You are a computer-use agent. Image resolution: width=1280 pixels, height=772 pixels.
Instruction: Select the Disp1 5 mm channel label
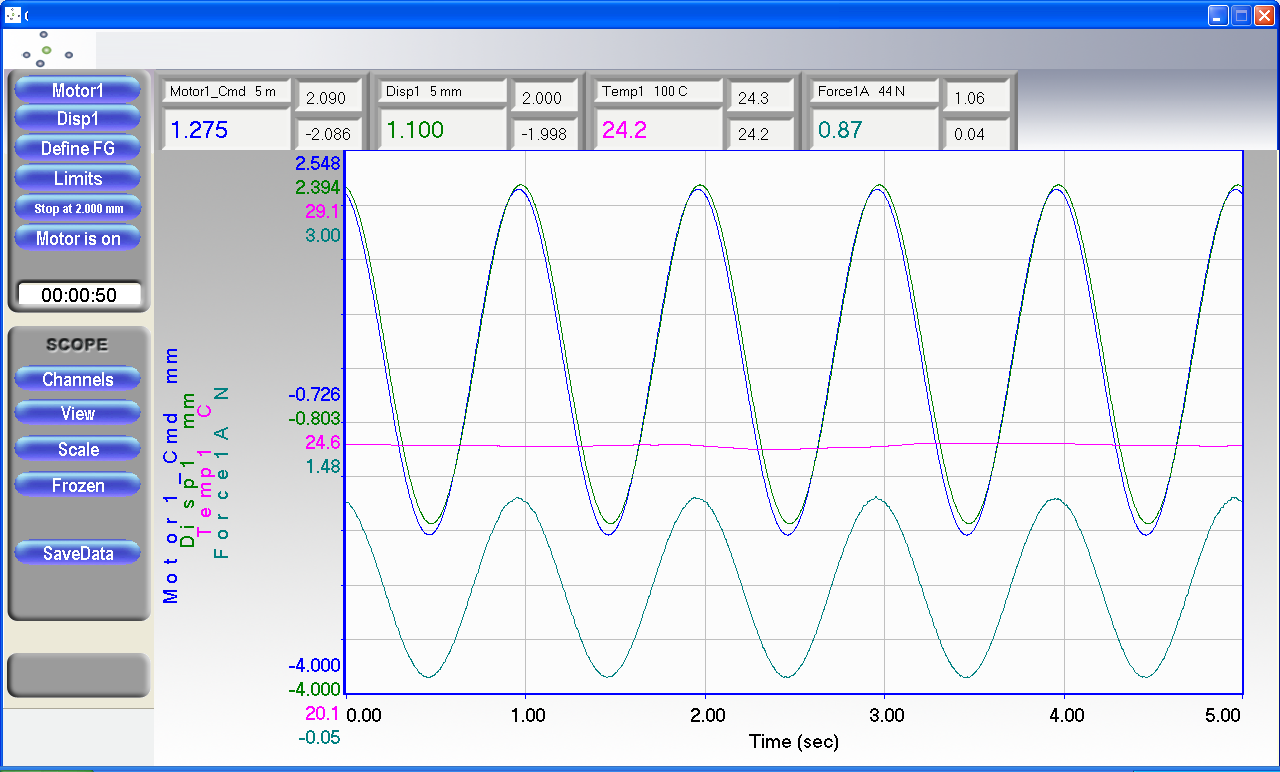coord(443,92)
